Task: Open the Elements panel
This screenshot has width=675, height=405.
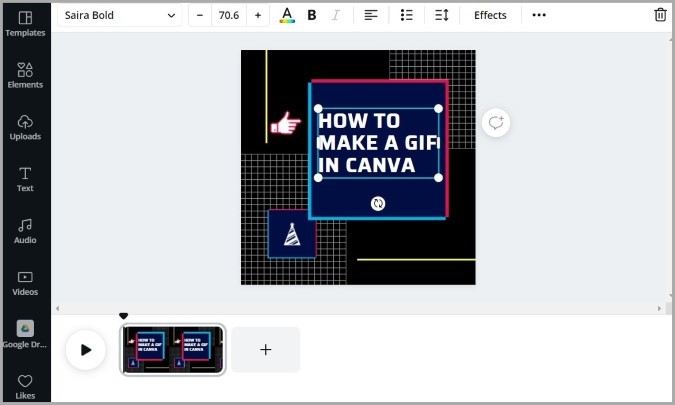Action: 25,75
